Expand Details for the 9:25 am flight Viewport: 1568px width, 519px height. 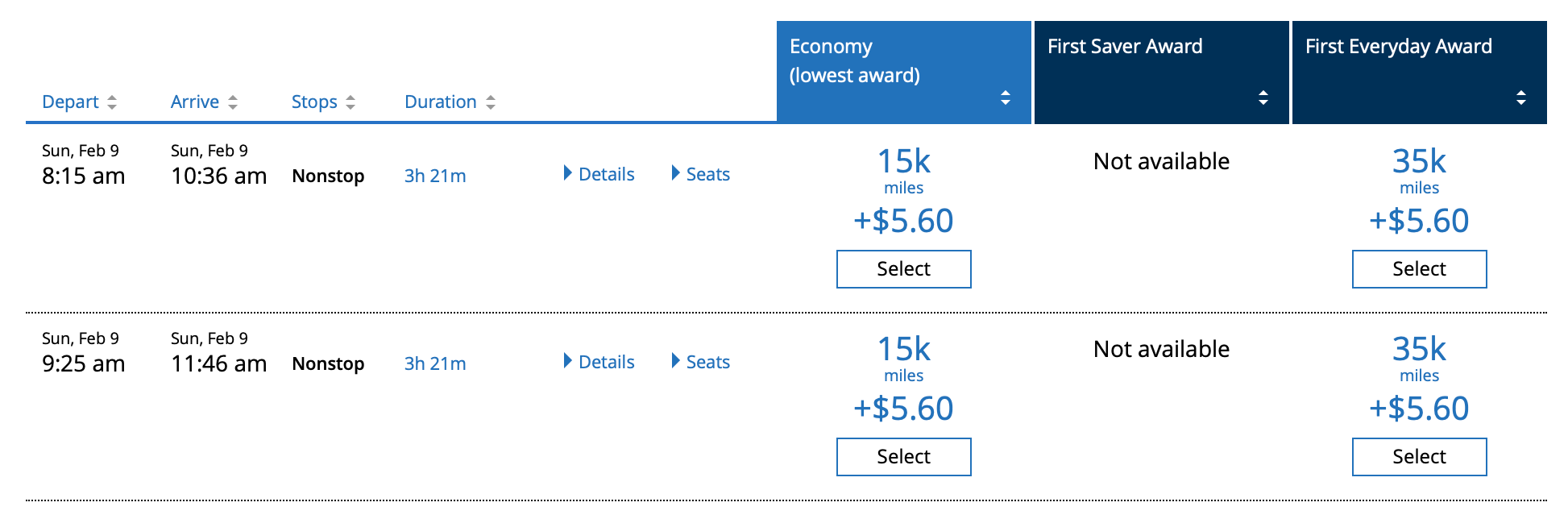point(599,362)
